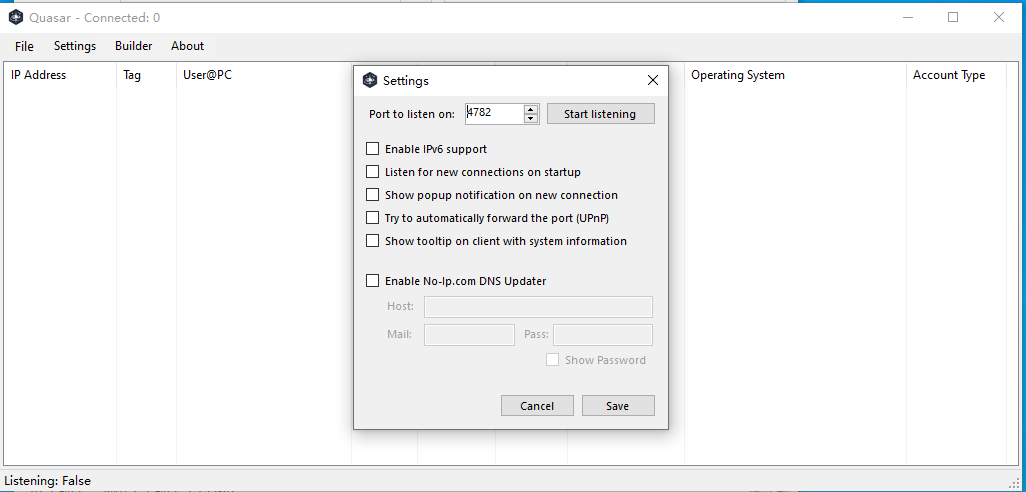Sort by the Operating System column header

tap(737, 75)
